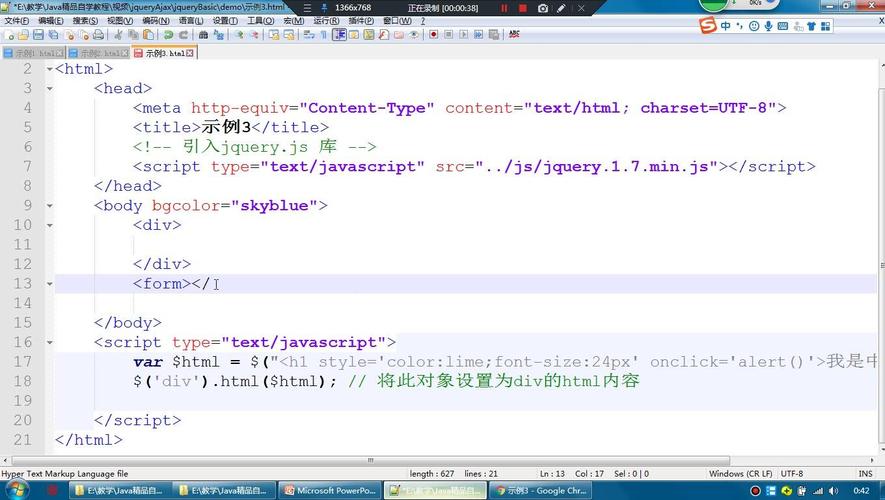The width and height of the screenshot is (885, 500).
Task: Click the Playback macro icon
Action: (x=463, y=35)
